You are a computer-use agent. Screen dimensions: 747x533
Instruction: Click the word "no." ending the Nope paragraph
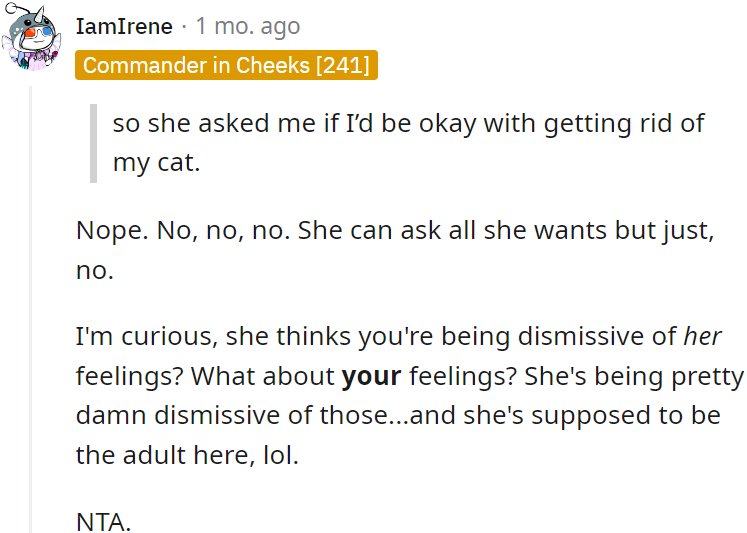click(95, 271)
